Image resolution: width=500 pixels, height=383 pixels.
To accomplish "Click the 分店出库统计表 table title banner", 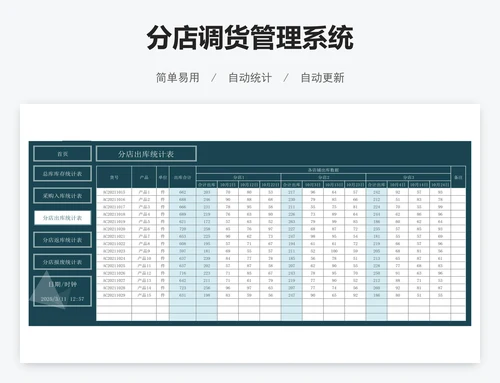I will (x=146, y=154).
